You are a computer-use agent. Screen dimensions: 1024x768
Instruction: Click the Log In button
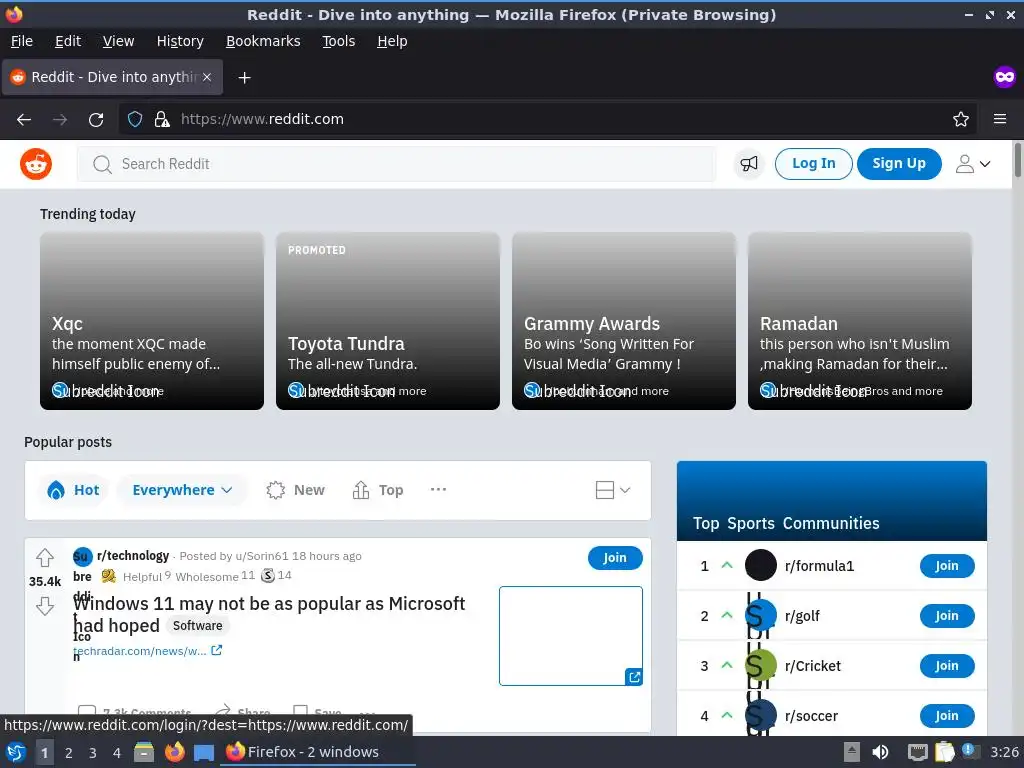coord(813,163)
